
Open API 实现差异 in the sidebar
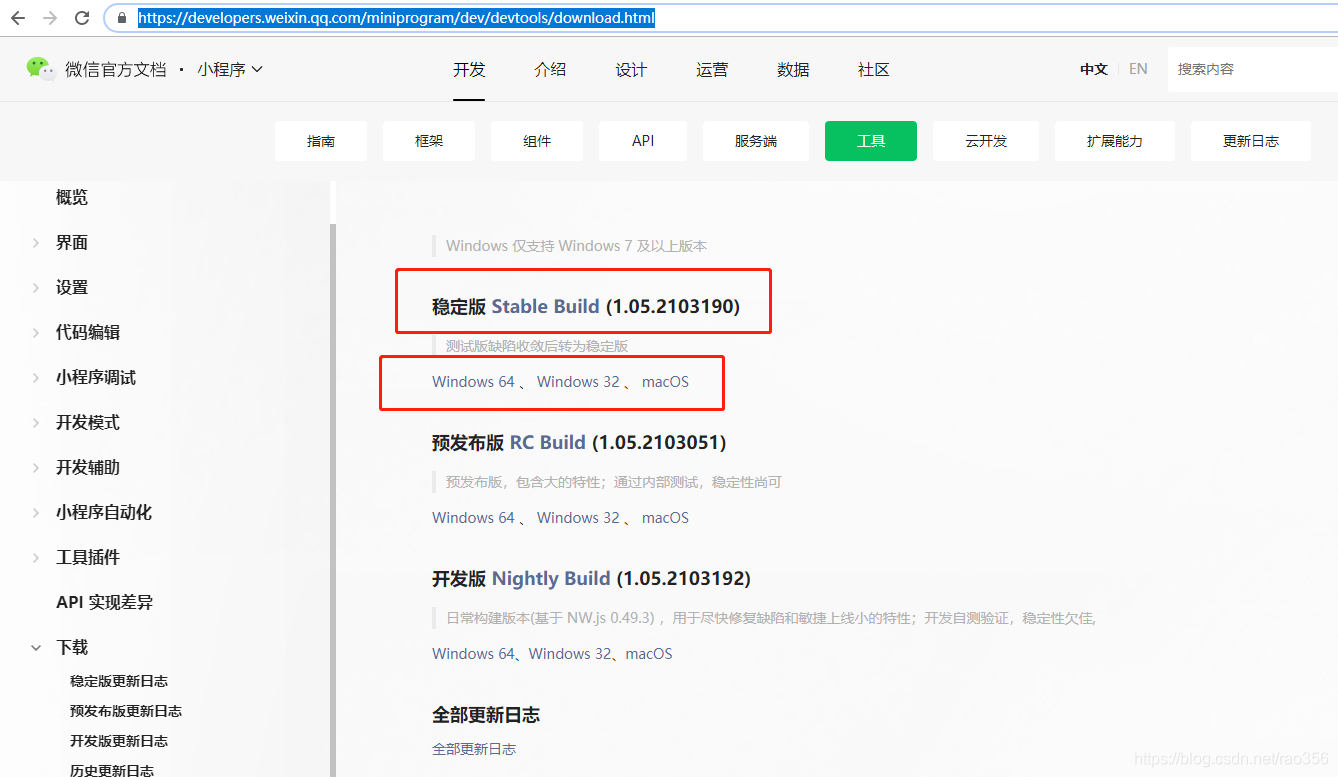[x=104, y=602]
